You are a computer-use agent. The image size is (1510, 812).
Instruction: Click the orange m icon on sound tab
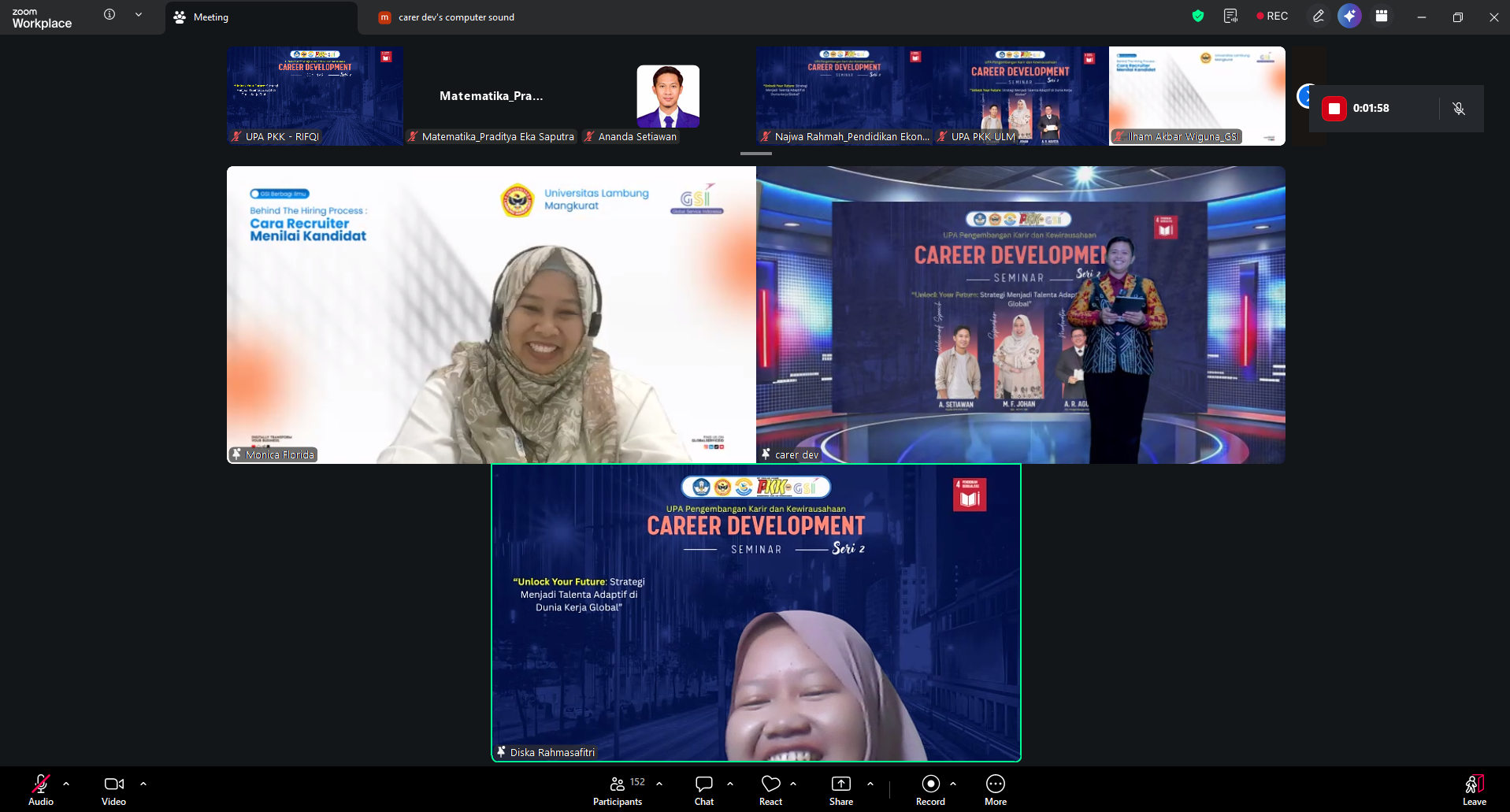384,17
